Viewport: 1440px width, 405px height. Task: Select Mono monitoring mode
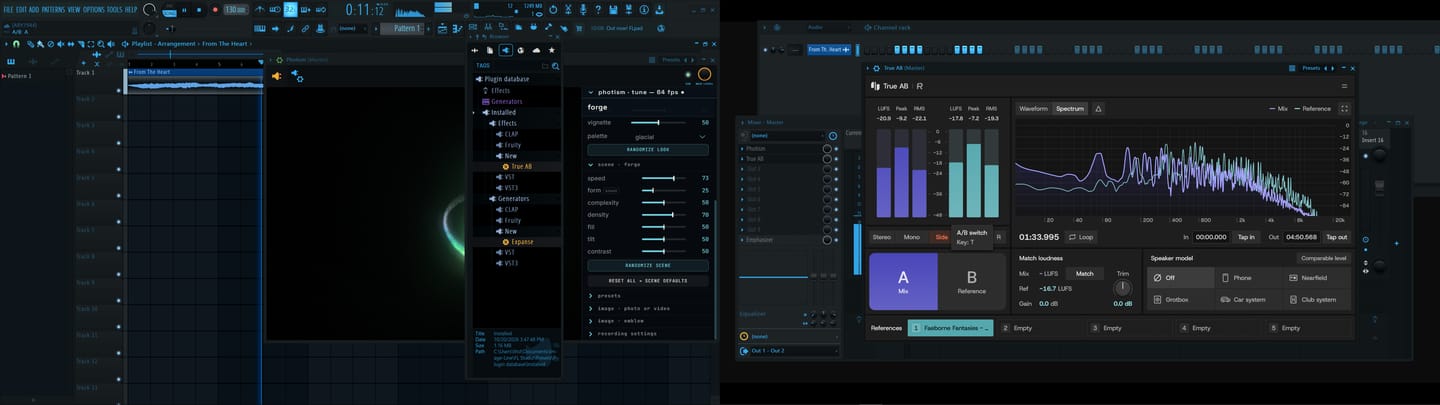[912, 237]
